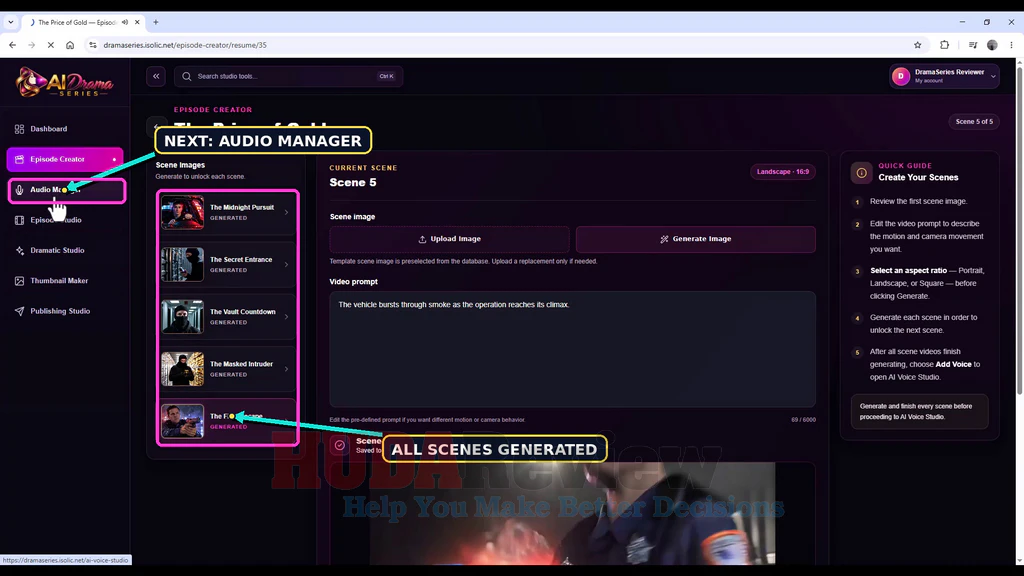
Task: Open the Thumbnail Maker tool
Action: 65,281
